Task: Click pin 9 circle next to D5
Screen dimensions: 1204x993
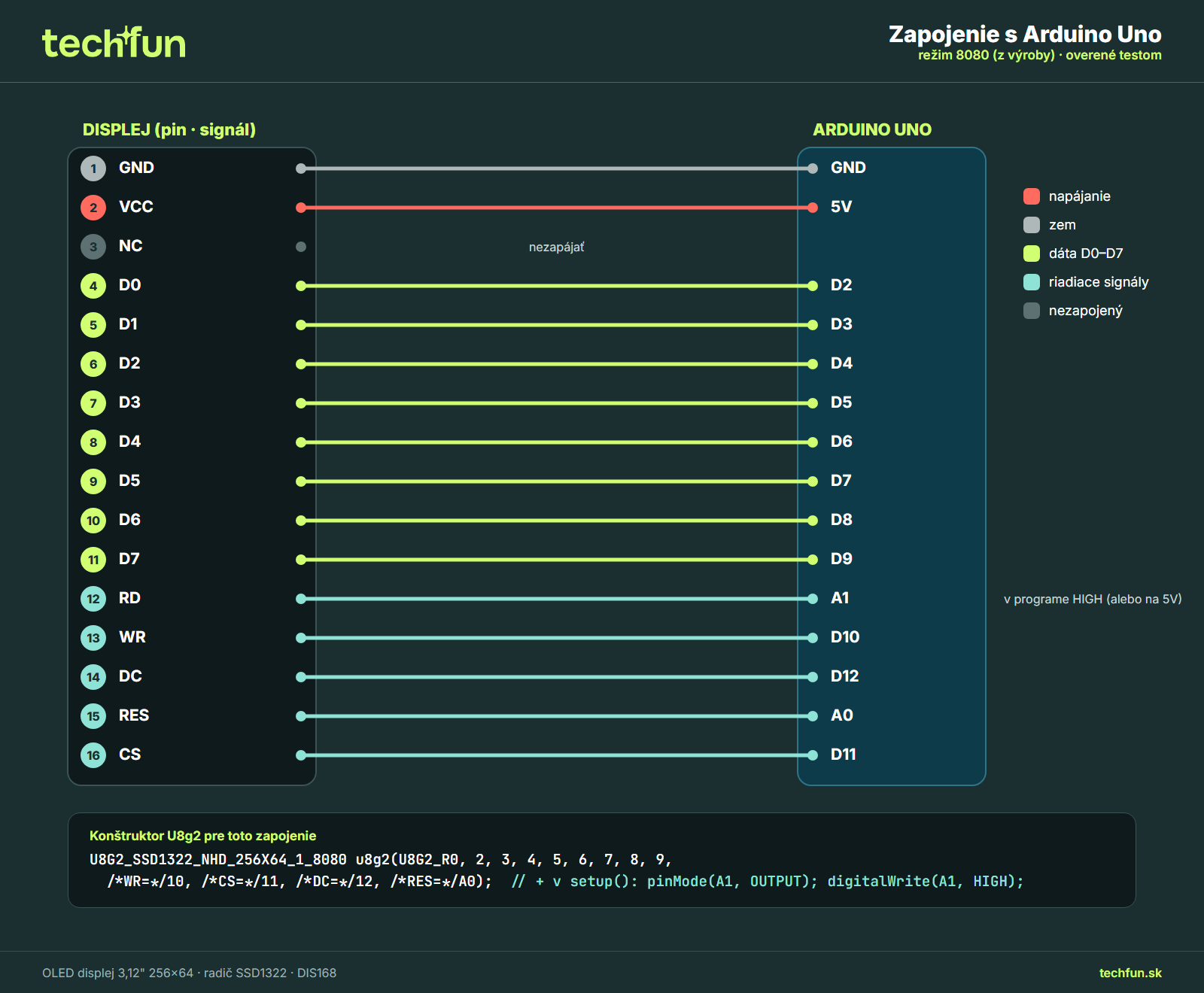Action: (93, 481)
